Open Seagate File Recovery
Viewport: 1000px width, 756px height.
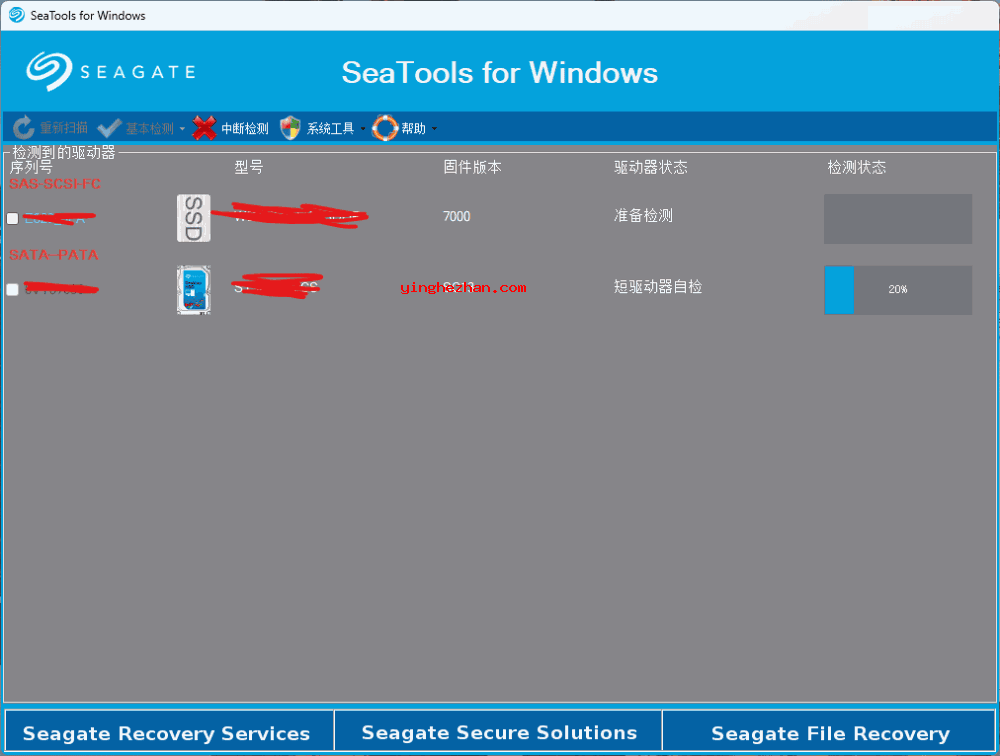(830, 733)
